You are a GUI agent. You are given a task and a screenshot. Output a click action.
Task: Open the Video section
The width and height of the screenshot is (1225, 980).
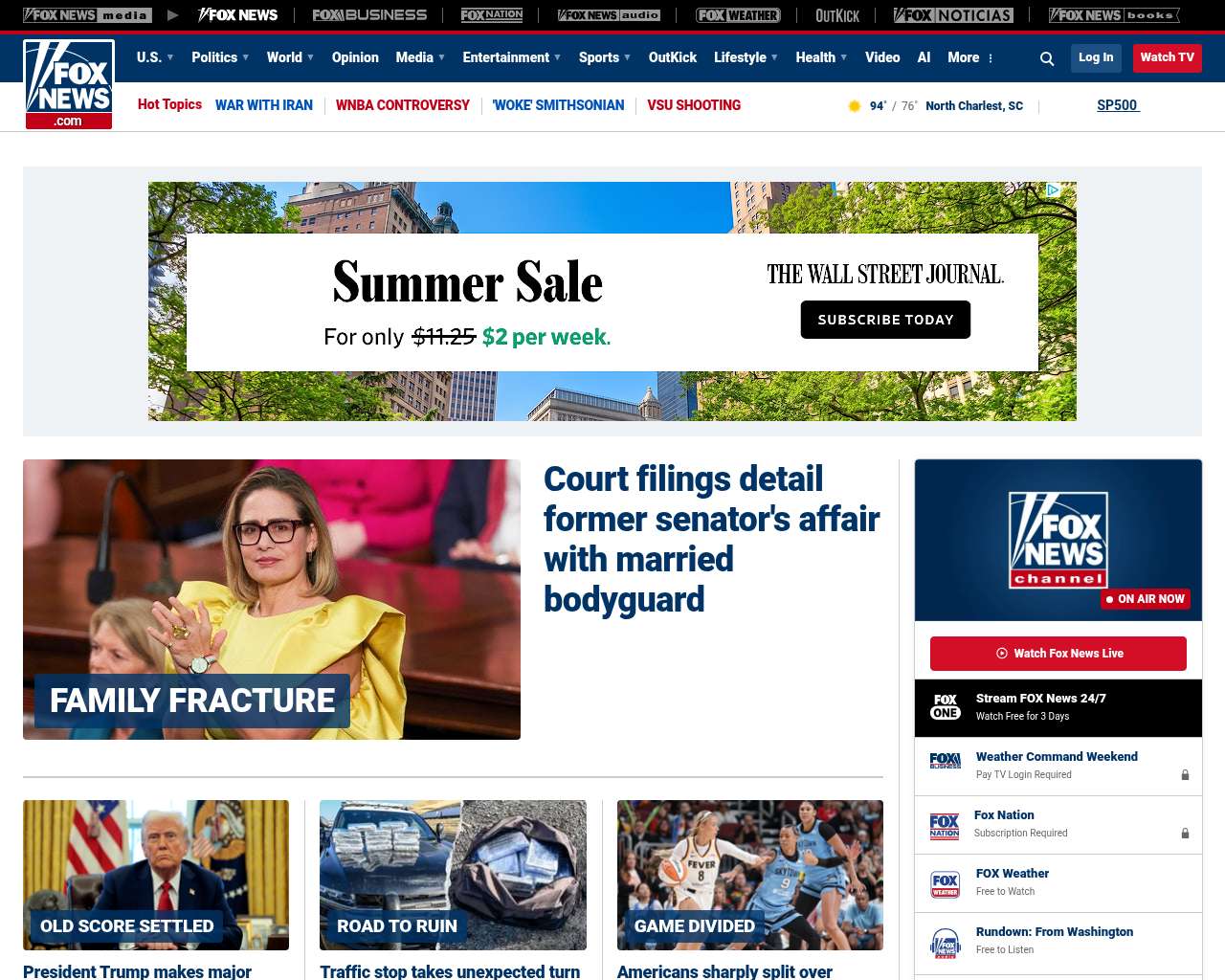pos(882,57)
